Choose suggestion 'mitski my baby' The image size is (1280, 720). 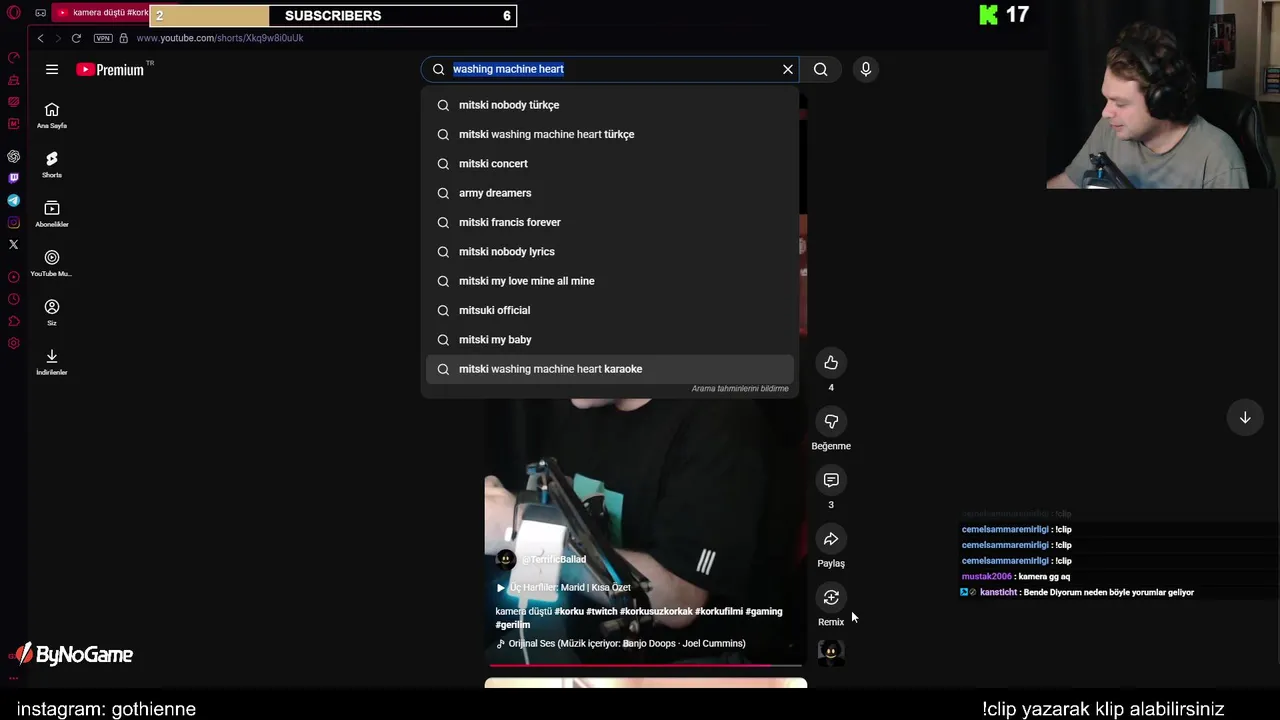(610, 340)
